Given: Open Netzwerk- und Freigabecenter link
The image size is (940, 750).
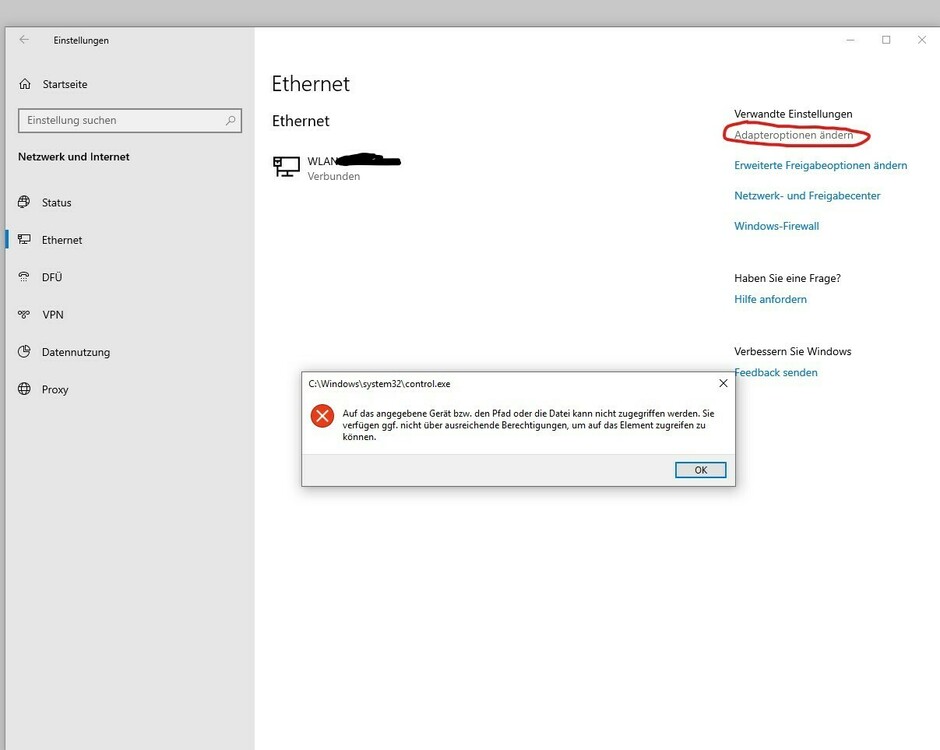Looking at the screenshot, I should click(x=807, y=196).
